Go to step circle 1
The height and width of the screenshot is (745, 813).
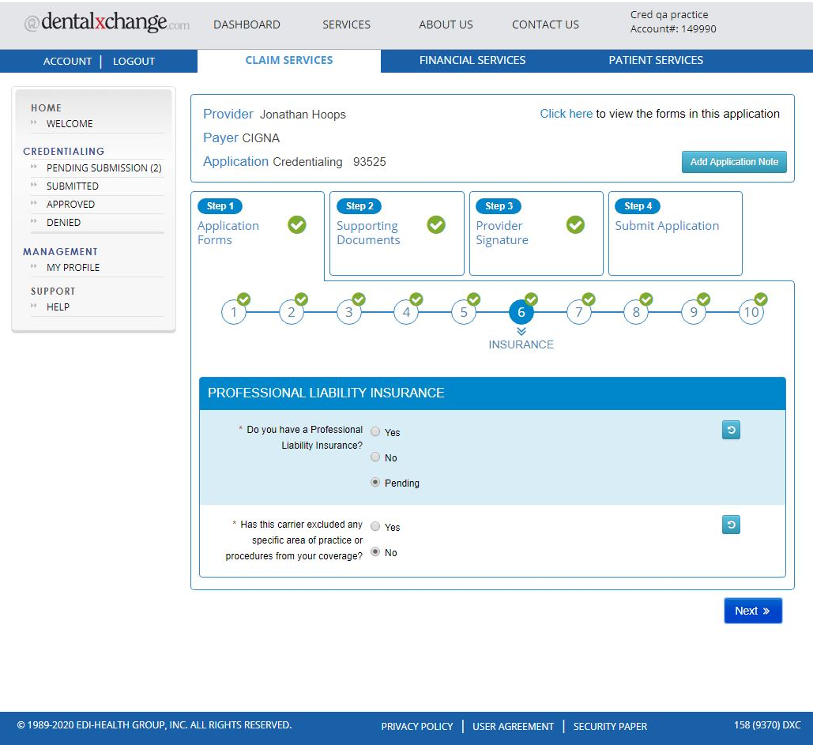233,313
